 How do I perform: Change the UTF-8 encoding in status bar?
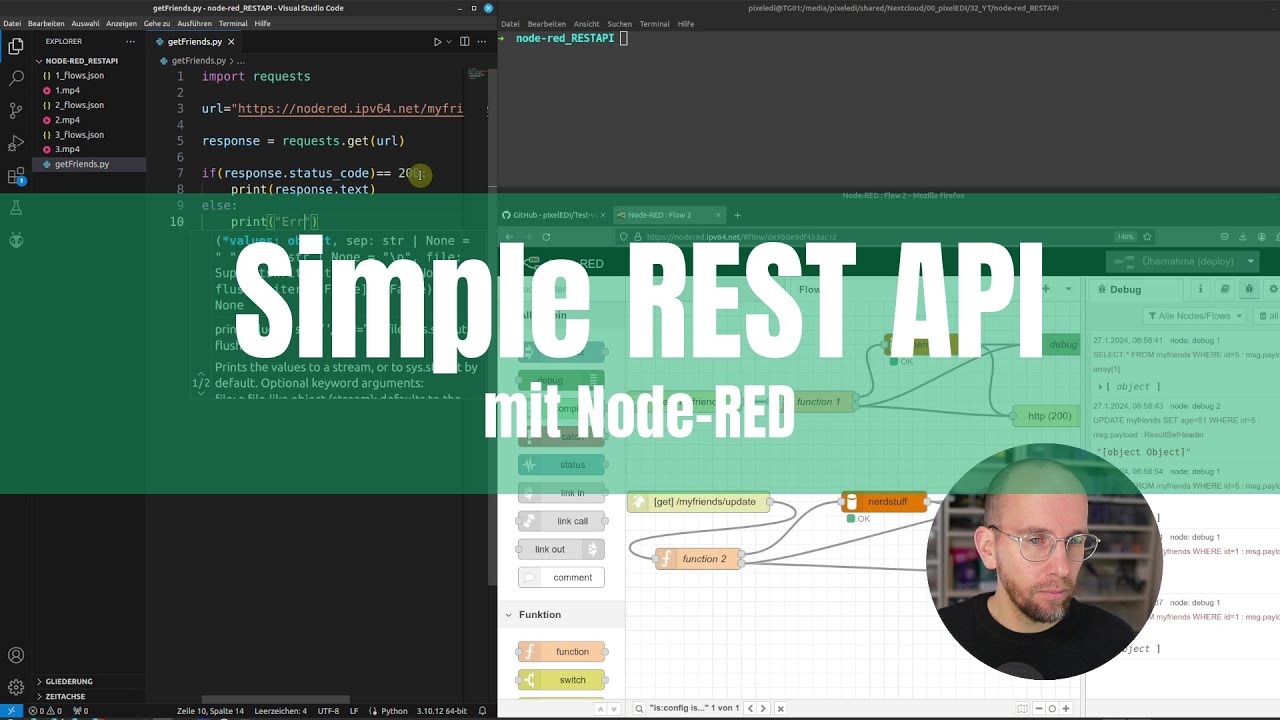[328, 711]
